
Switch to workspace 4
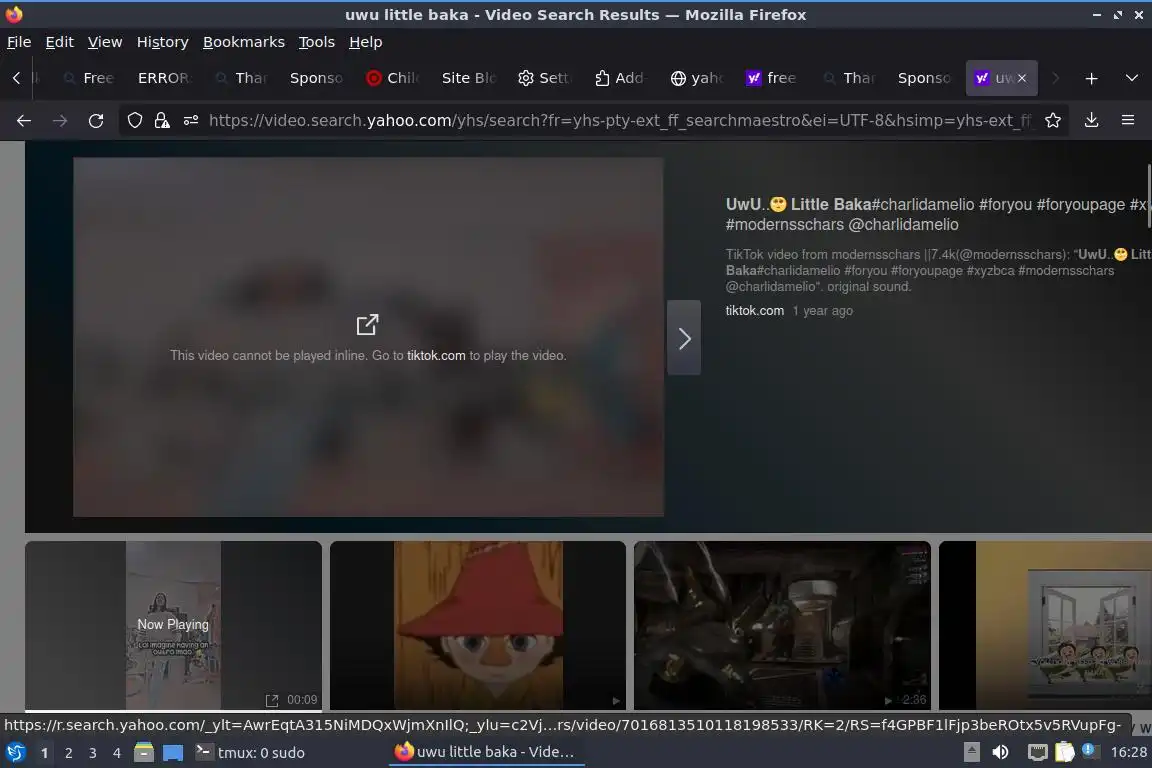click(117, 753)
